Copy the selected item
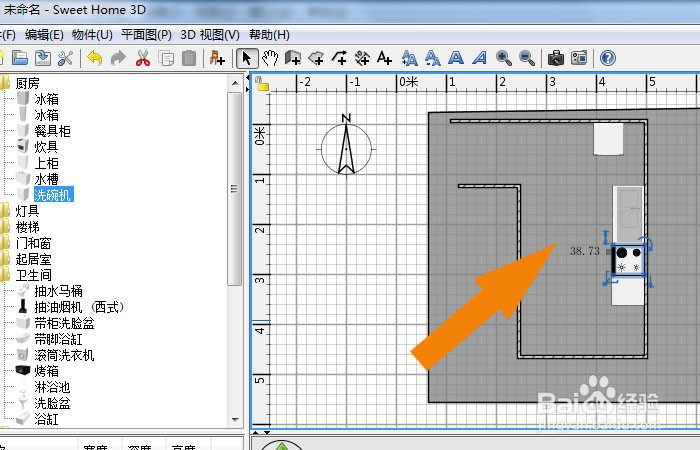 pos(166,58)
